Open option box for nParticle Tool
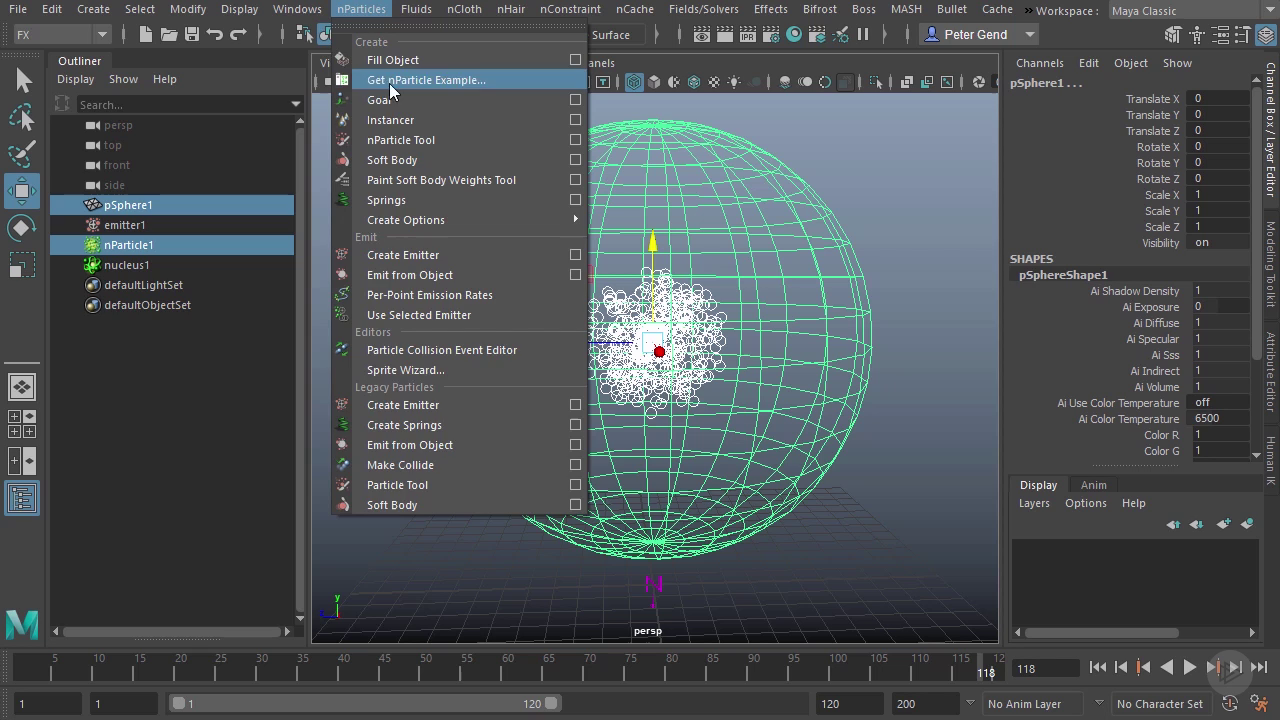 click(x=575, y=140)
